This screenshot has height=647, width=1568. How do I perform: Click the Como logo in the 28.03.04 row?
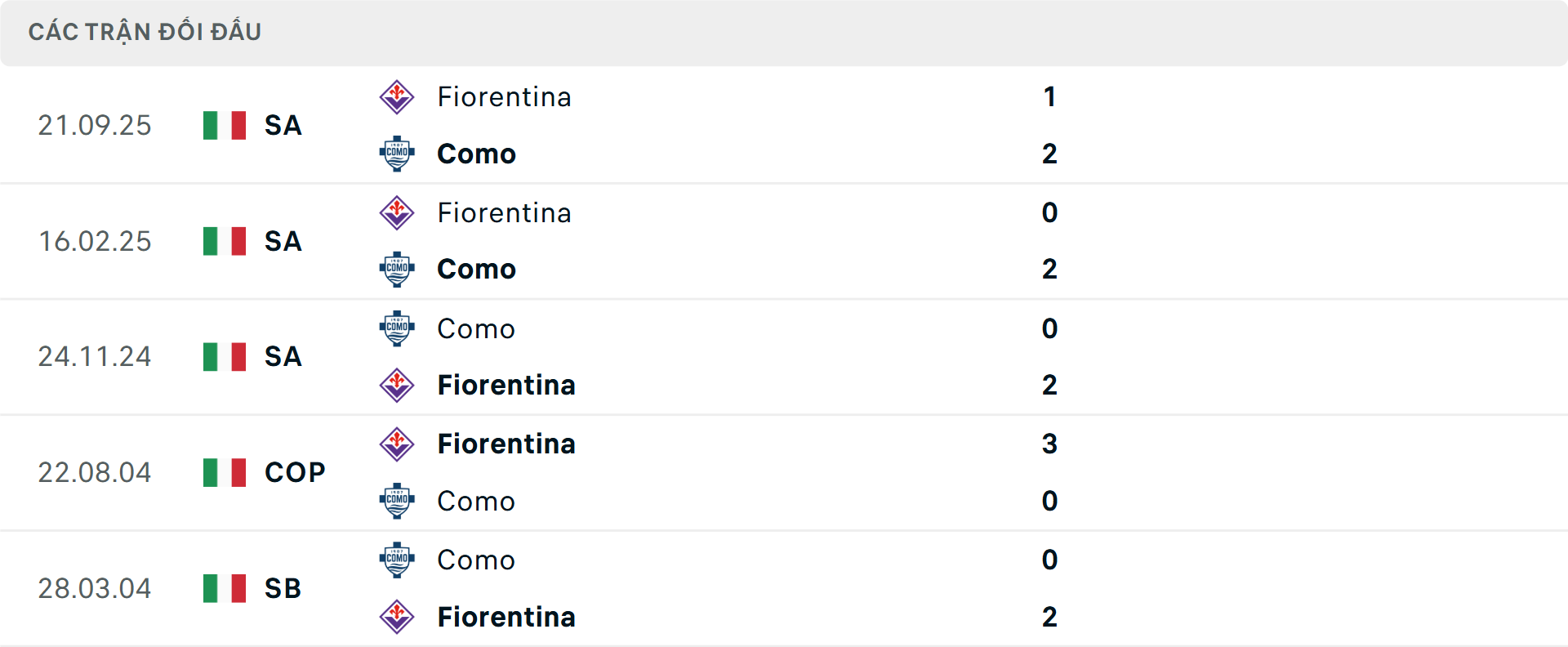pyautogui.click(x=398, y=560)
